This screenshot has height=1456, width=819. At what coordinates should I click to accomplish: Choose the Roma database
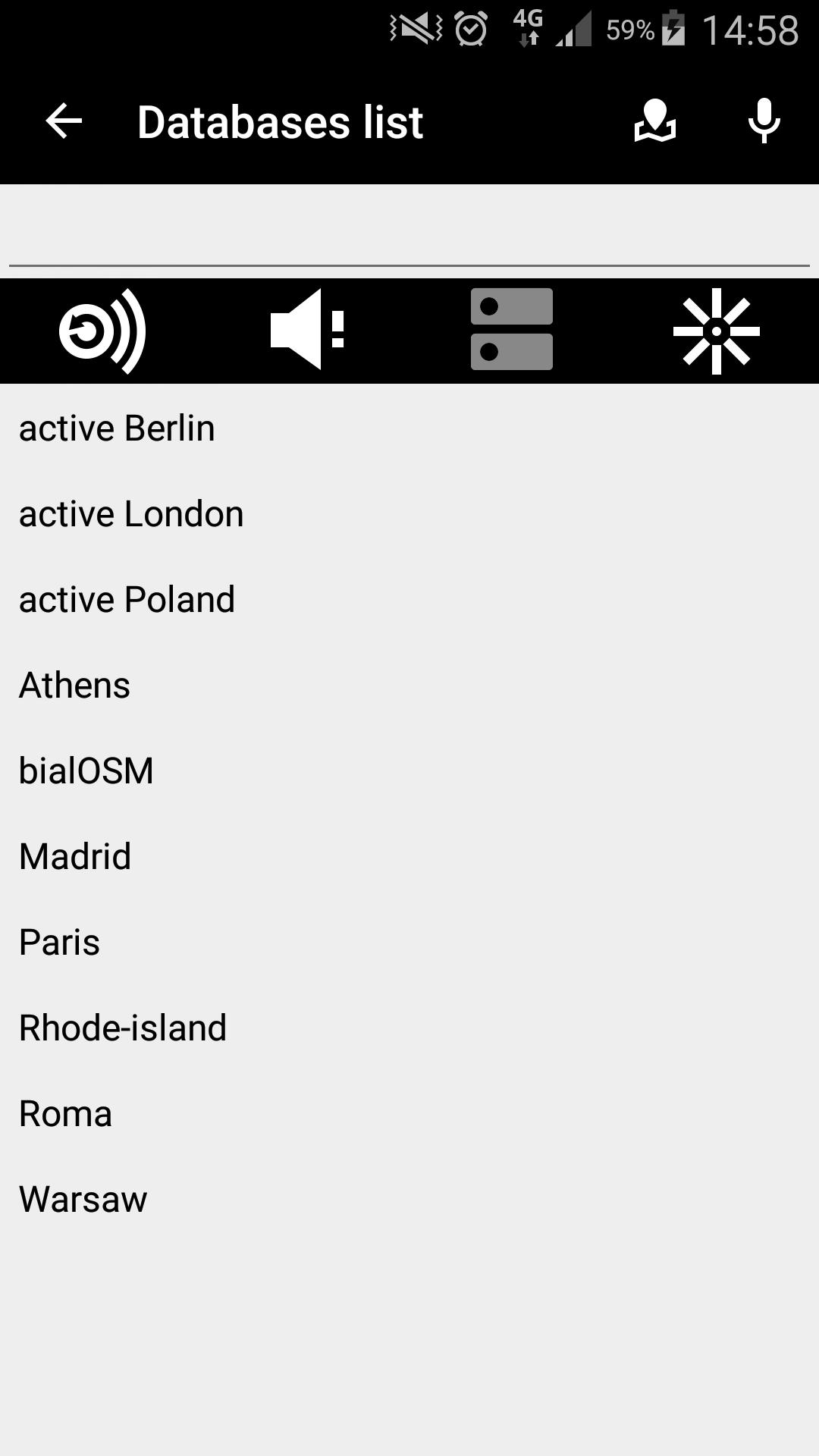(x=66, y=1114)
